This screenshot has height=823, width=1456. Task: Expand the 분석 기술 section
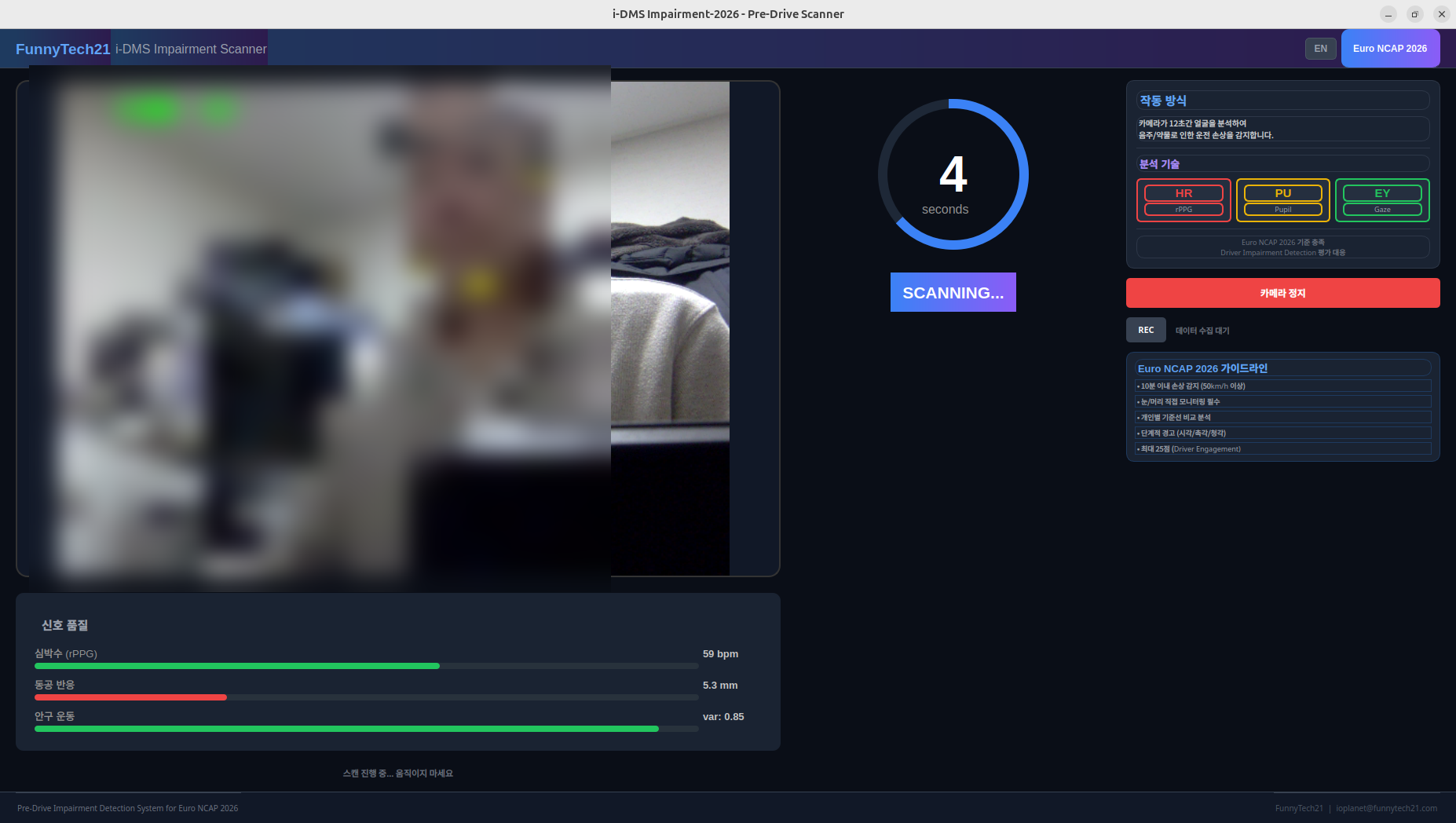coord(1282,163)
